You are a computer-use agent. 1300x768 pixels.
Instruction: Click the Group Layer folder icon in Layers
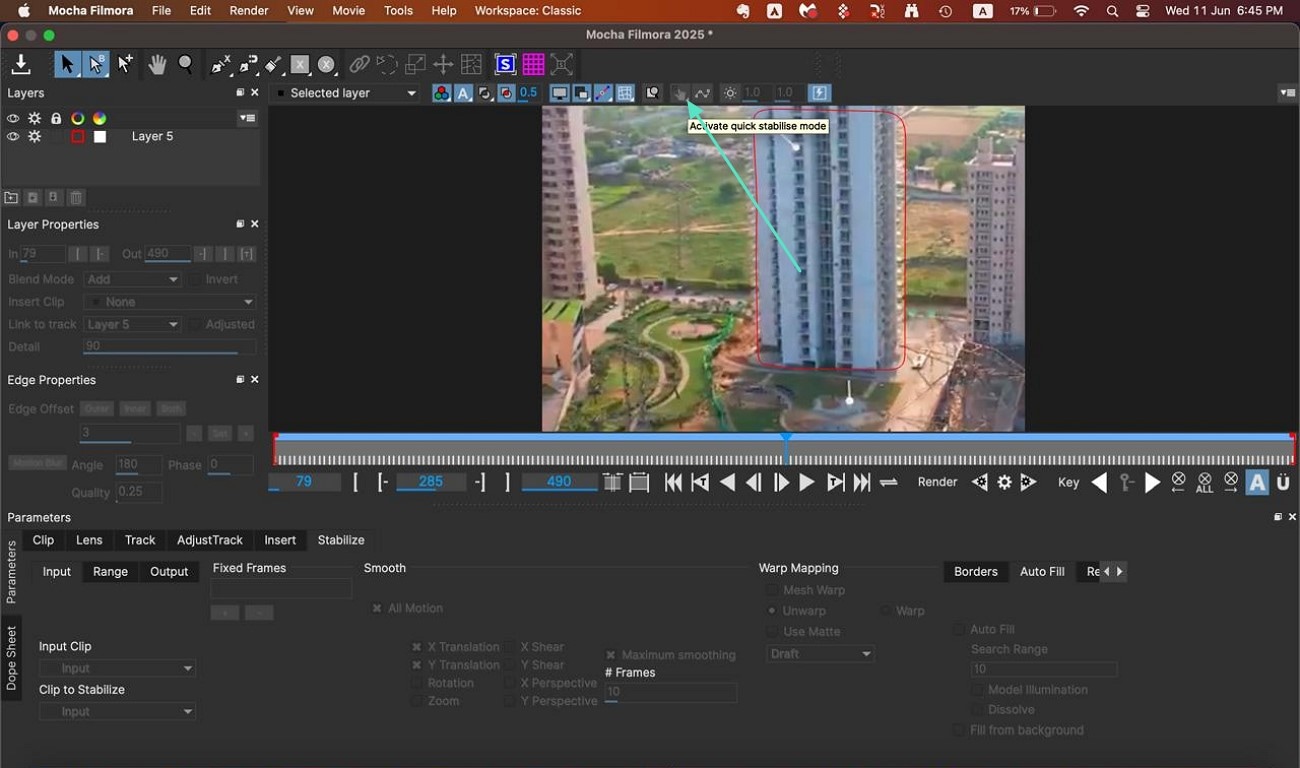click(11, 198)
